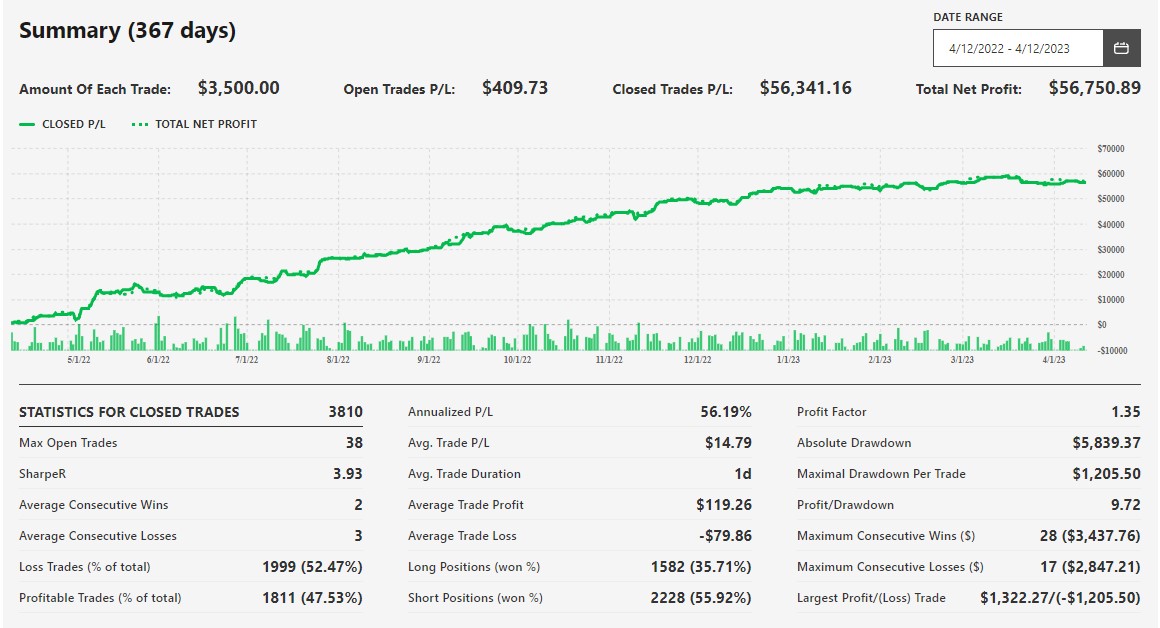Click the STATISTICS FOR CLOSED TRADES header
Image resolution: width=1160 pixels, height=628 pixels.
tap(129, 412)
